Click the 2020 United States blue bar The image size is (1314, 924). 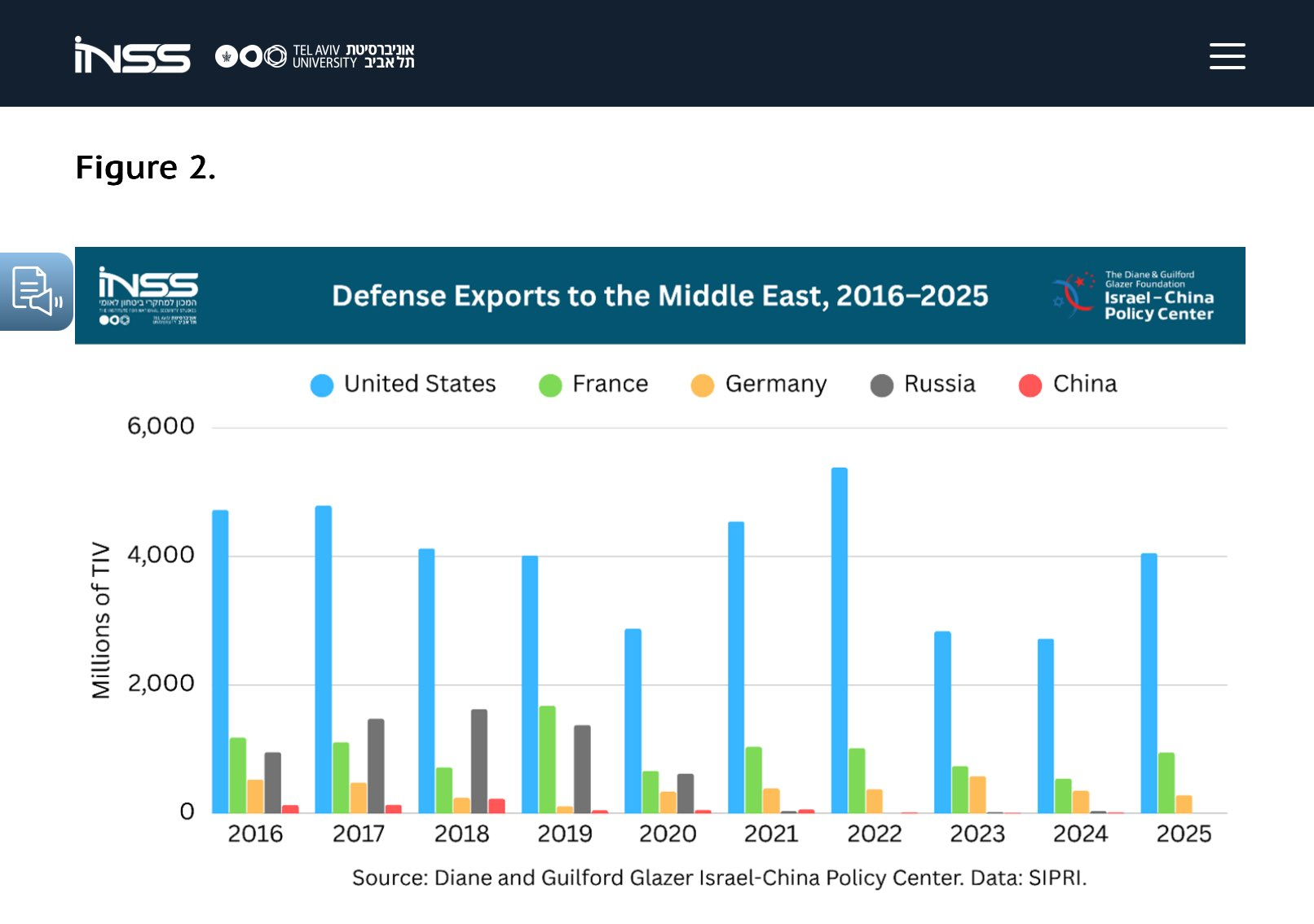tap(633, 721)
